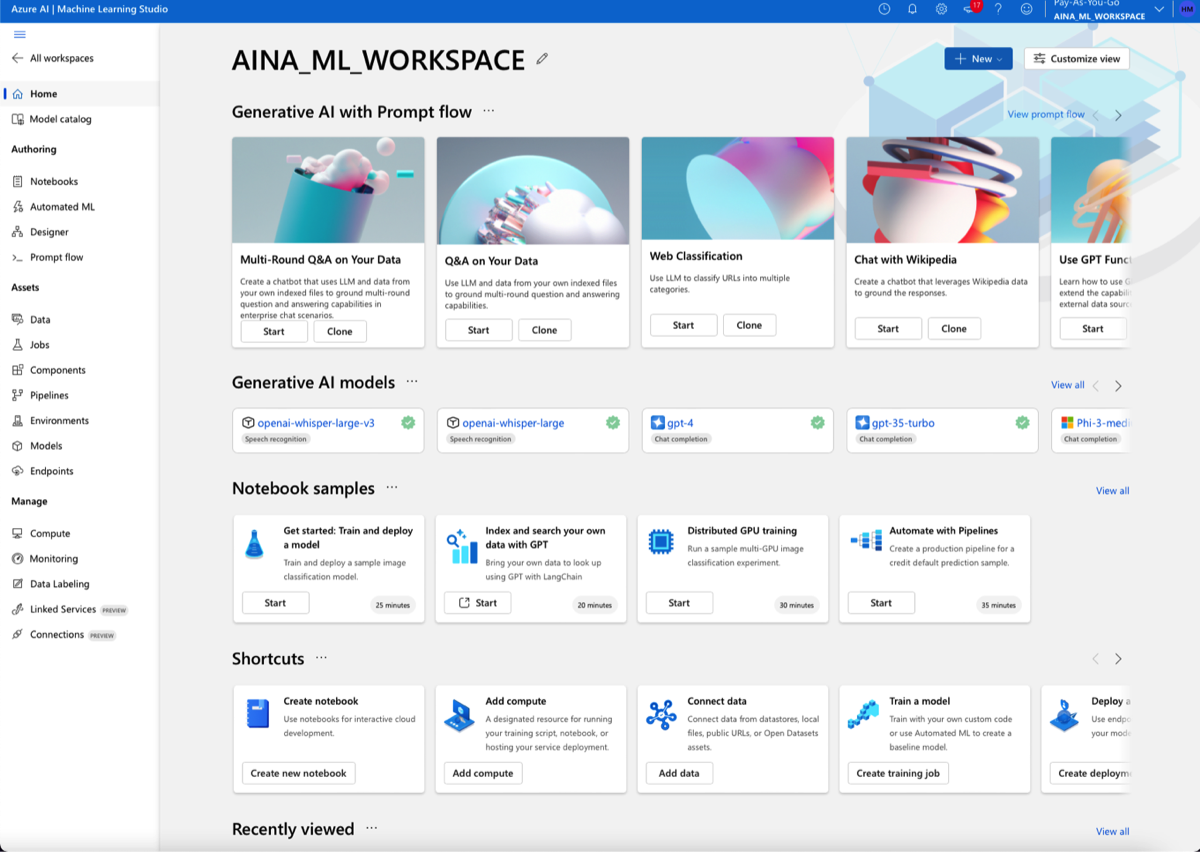
Task: Click the HM user avatar
Action: (x=1186, y=9)
